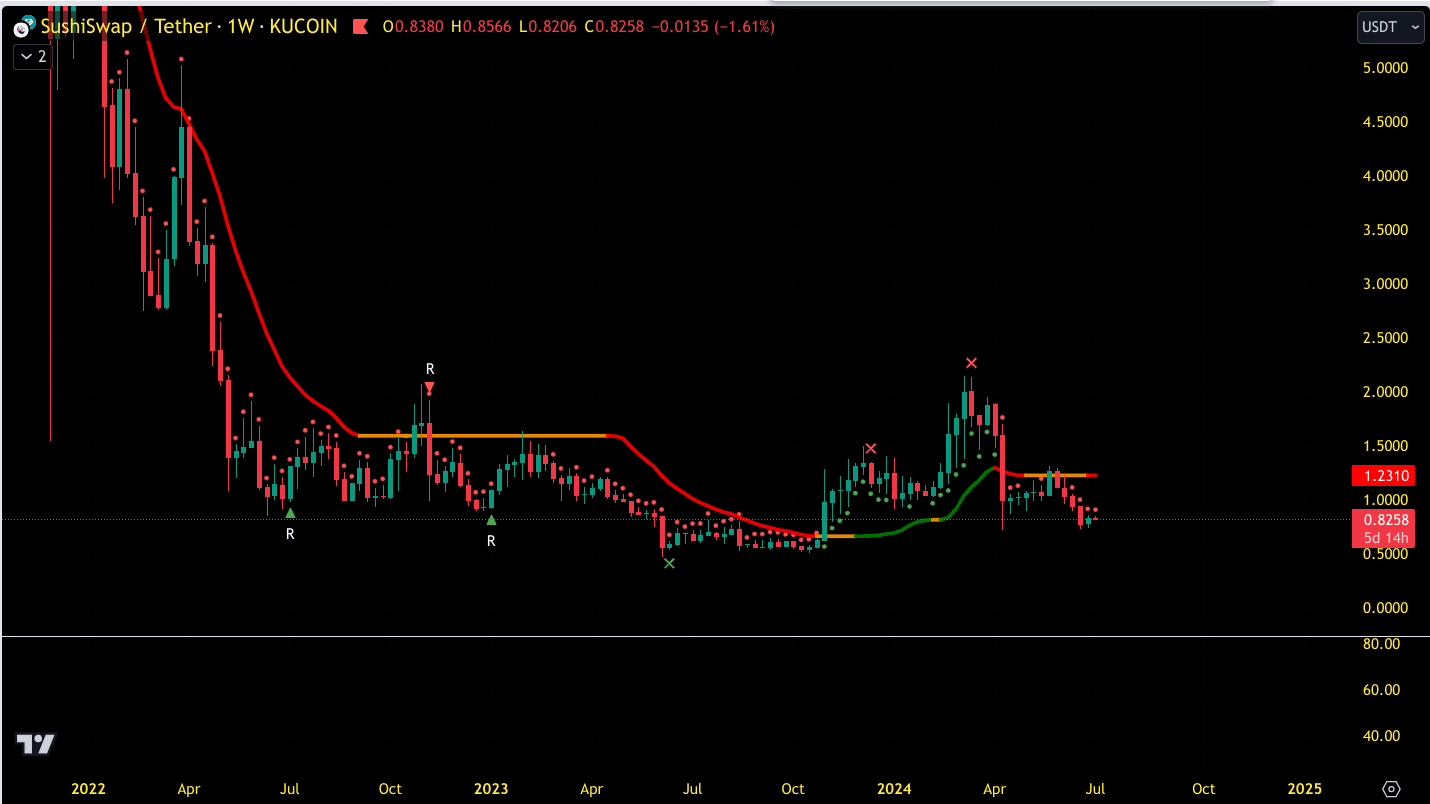
Task: Click the open value O0.8380
Action: tap(415, 27)
